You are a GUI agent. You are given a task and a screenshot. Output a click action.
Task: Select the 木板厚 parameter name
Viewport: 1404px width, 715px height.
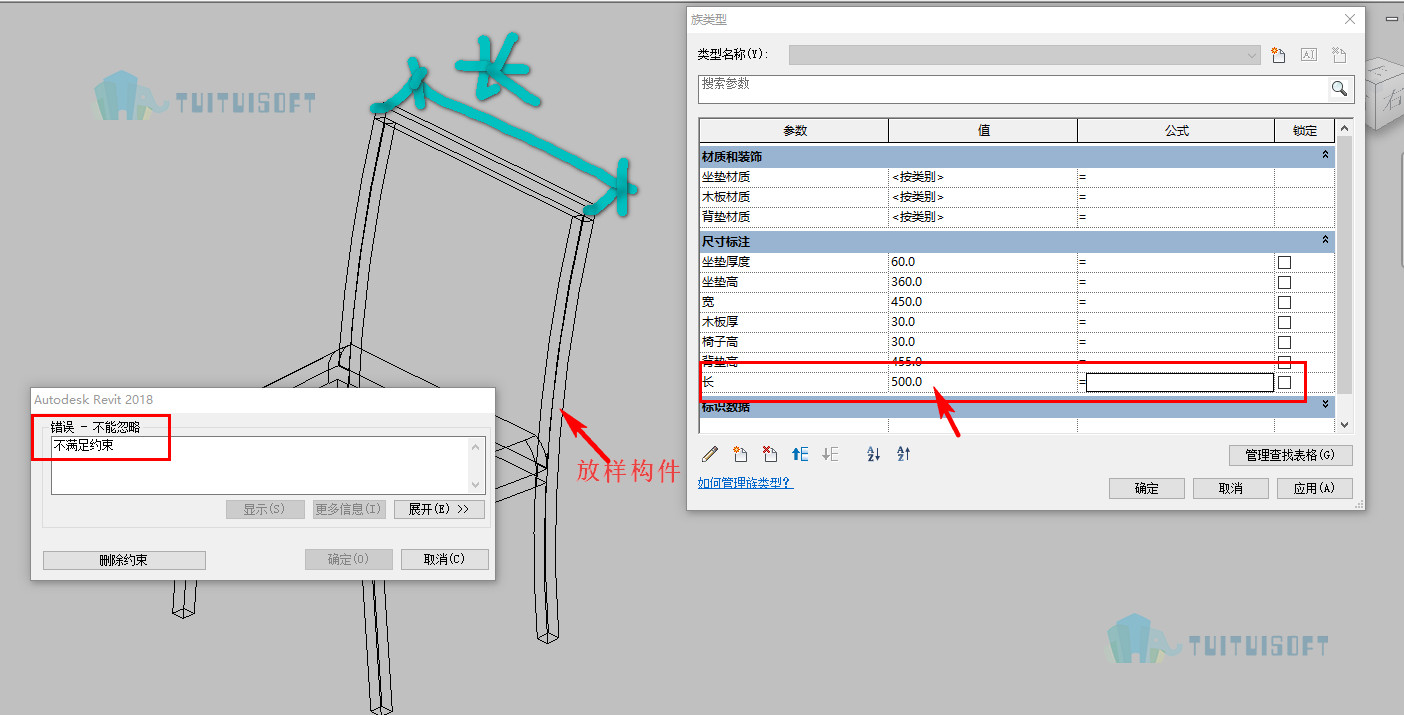coord(720,322)
